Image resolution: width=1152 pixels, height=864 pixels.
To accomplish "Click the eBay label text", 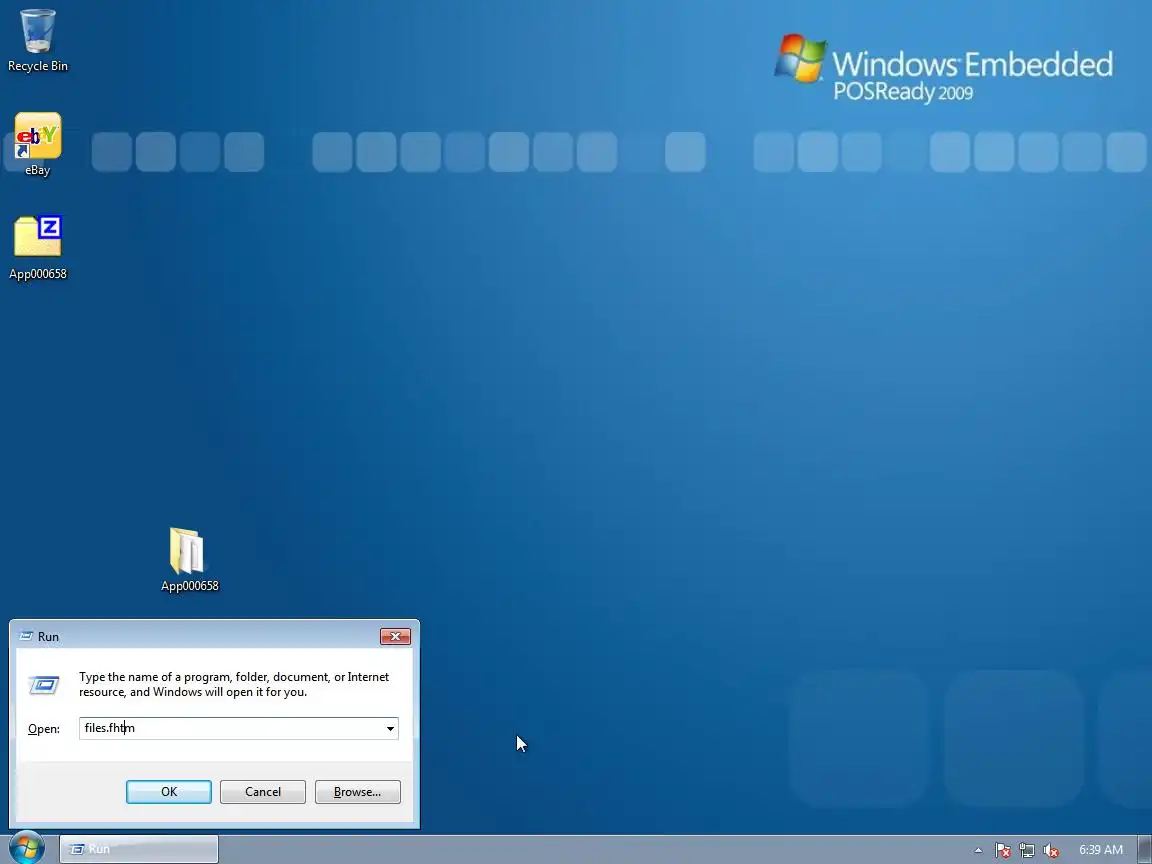I will pyautogui.click(x=37, y=170).
